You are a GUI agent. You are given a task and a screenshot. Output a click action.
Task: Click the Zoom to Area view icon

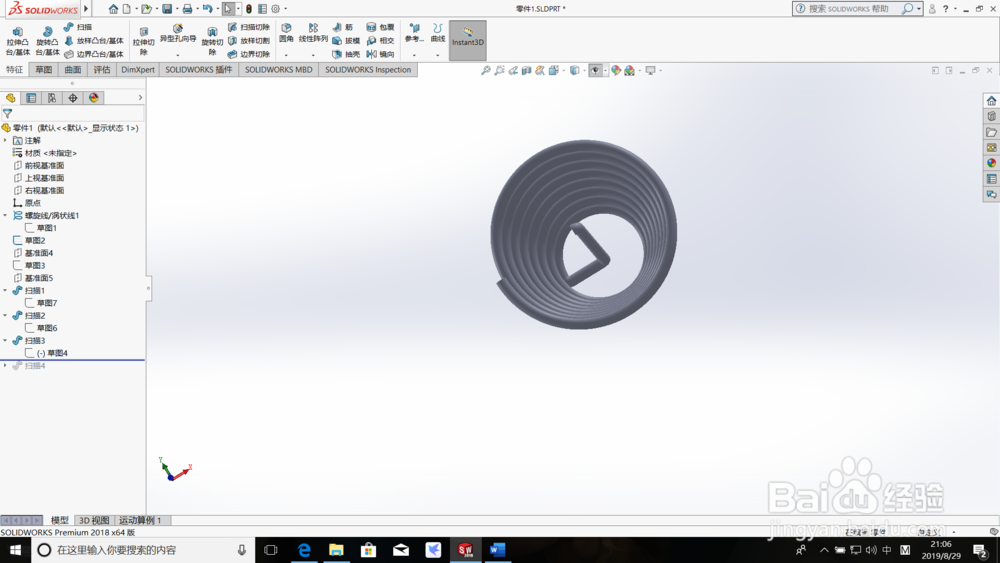499,70
